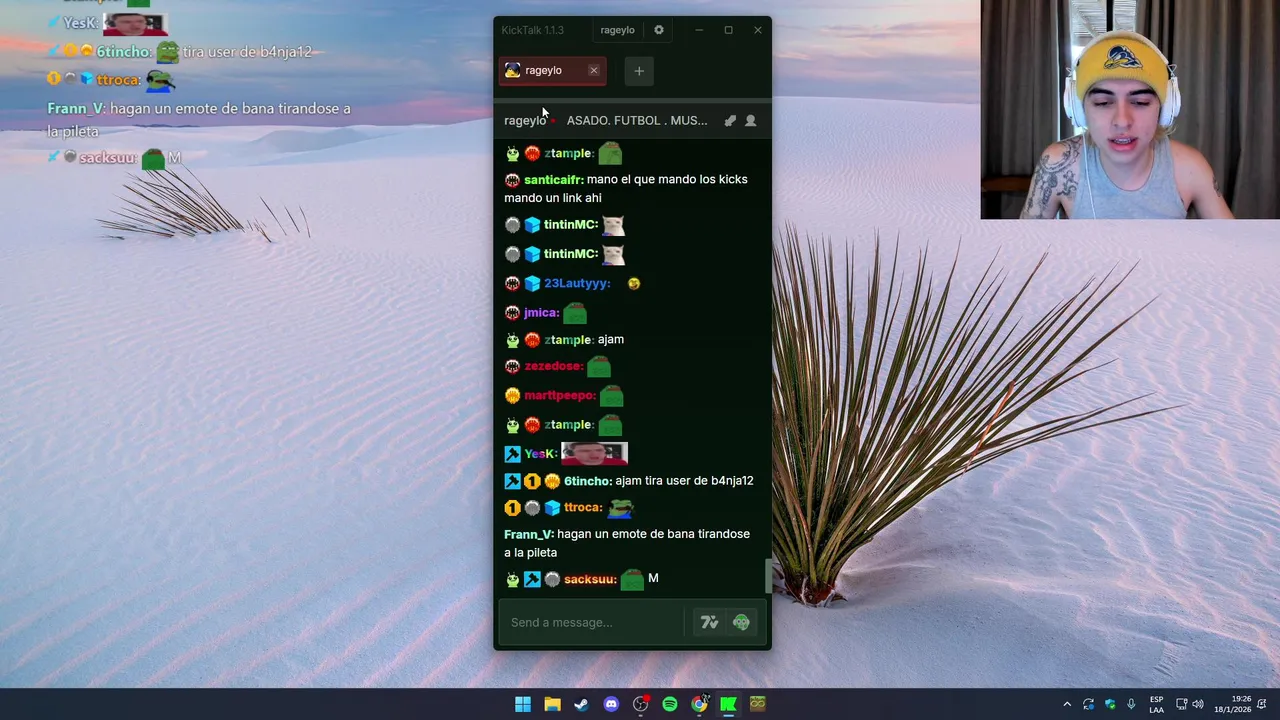
Task: Click the first badge next to 23Lautyyy
Action: pos(512,284)
